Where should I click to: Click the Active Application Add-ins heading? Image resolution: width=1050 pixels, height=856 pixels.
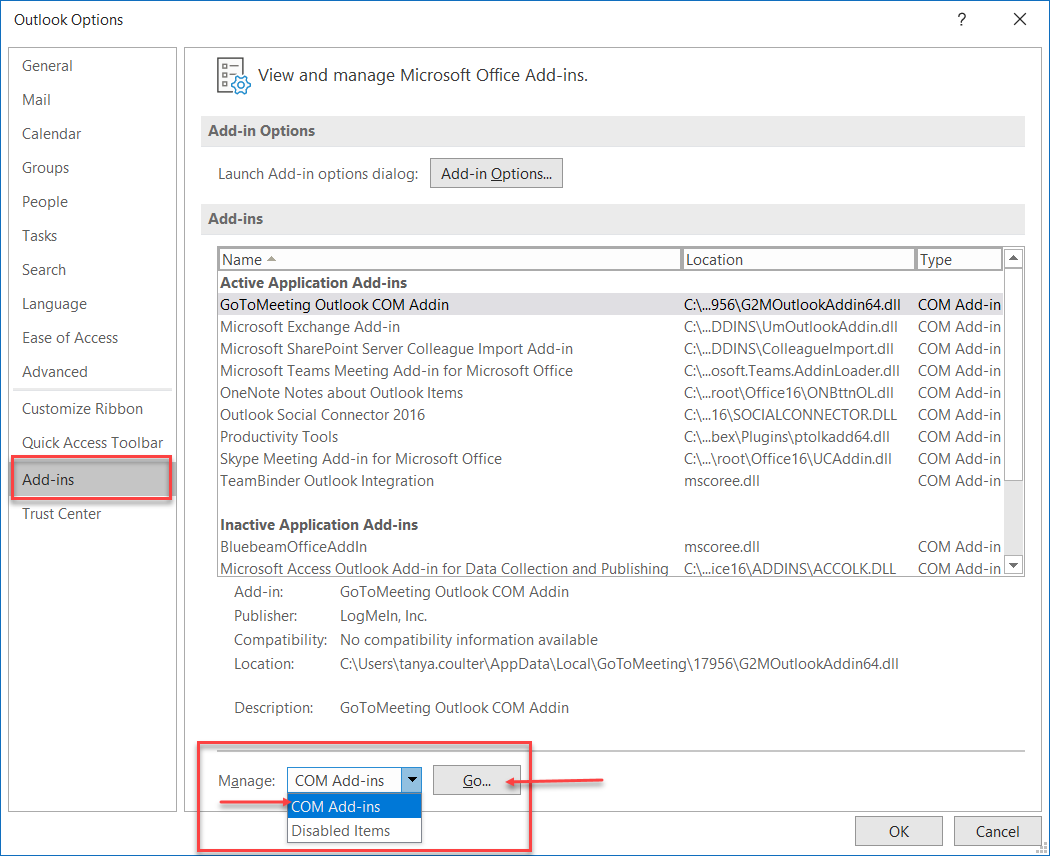click(x=313, y=283)
